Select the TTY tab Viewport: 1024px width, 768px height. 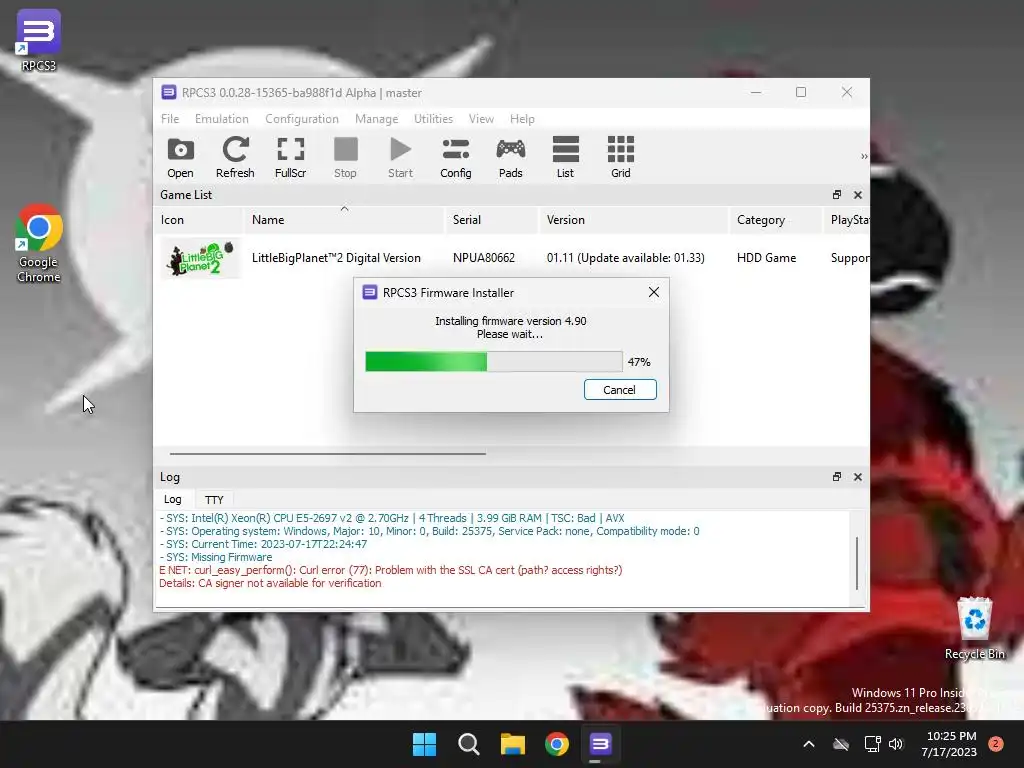tap(214, 500)
